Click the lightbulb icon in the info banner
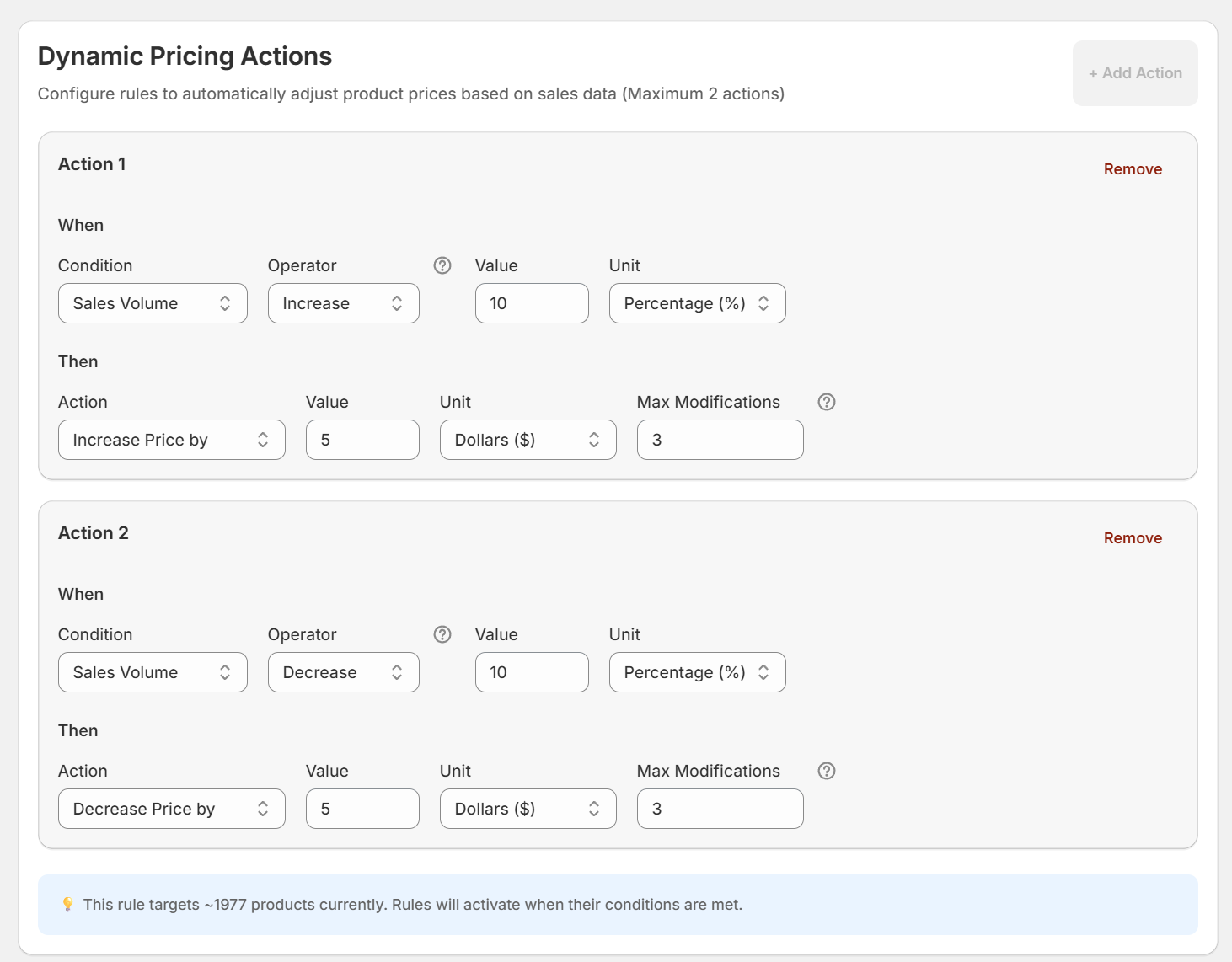Image resolution: width=1232 pixels, height=962 pixels. [x=68, y=904]
